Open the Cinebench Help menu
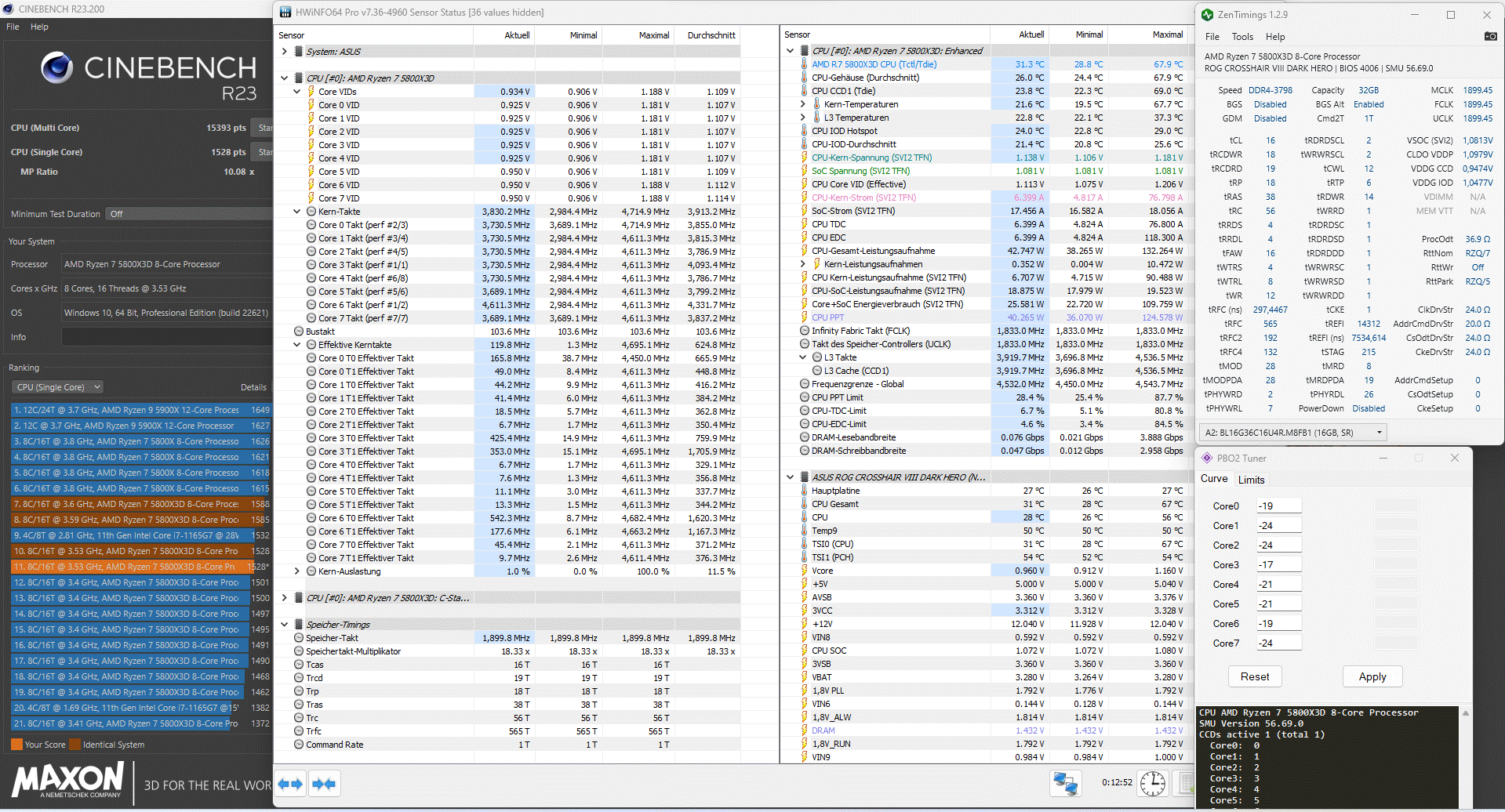The image size is (1505, 812). click(39, 27)
